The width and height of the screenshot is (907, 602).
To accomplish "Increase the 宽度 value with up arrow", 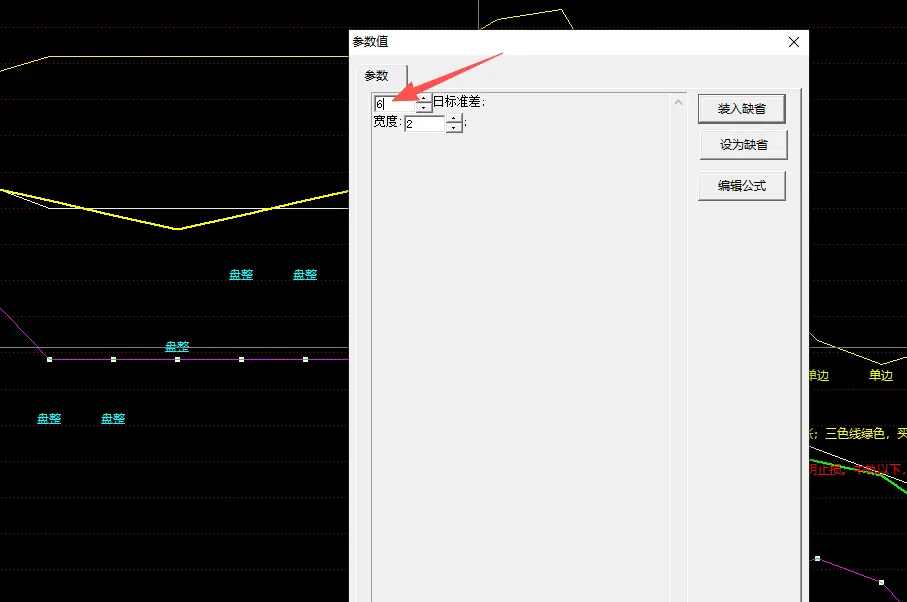I will click(x=454, y=119).
